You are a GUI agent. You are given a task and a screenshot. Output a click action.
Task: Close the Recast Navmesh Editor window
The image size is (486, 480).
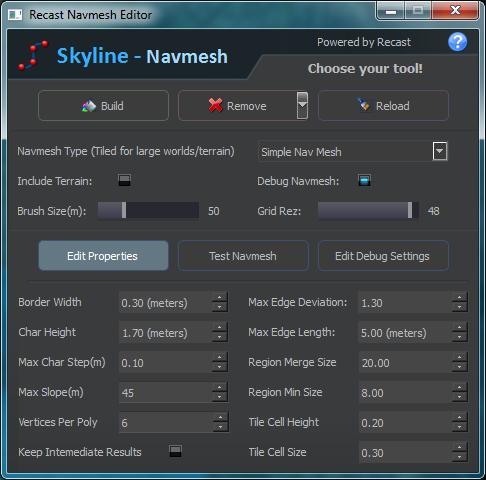point(455,10)
